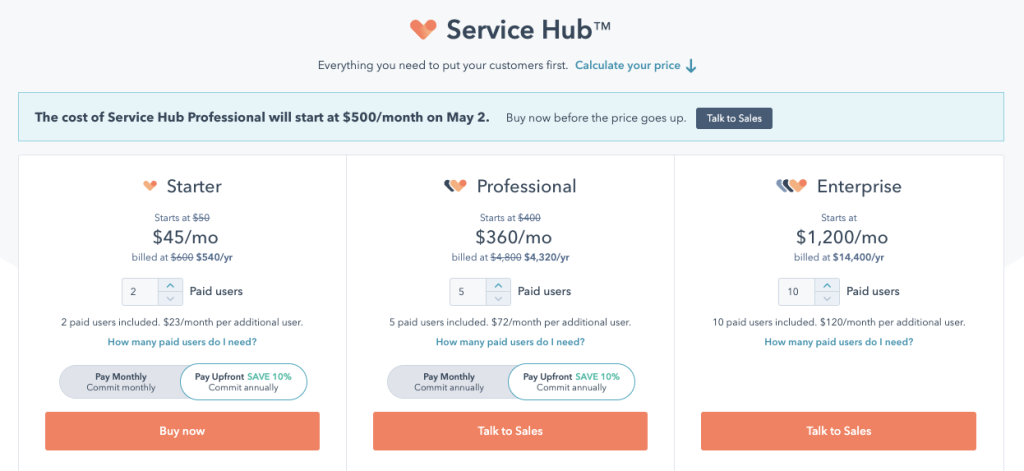Open Enterprise 'How many paid users do I need?'
The image size is (1024, 471).
839,342
